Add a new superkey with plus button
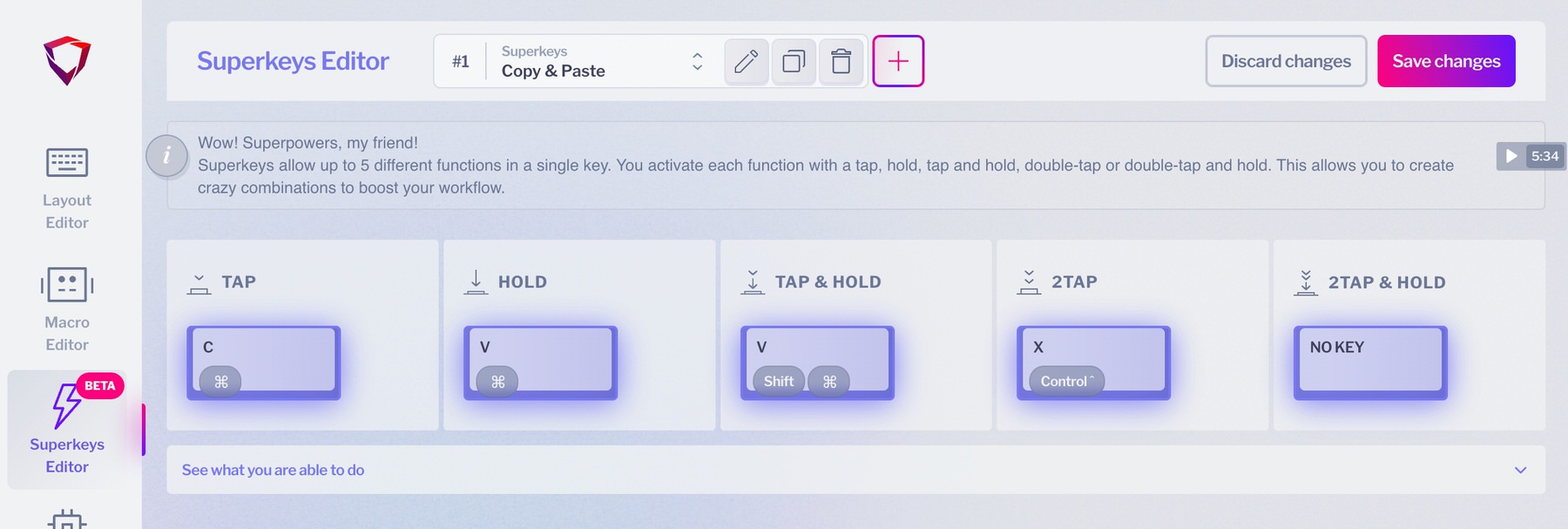This screenshot has height=529, width=1568. pos(898,61)
